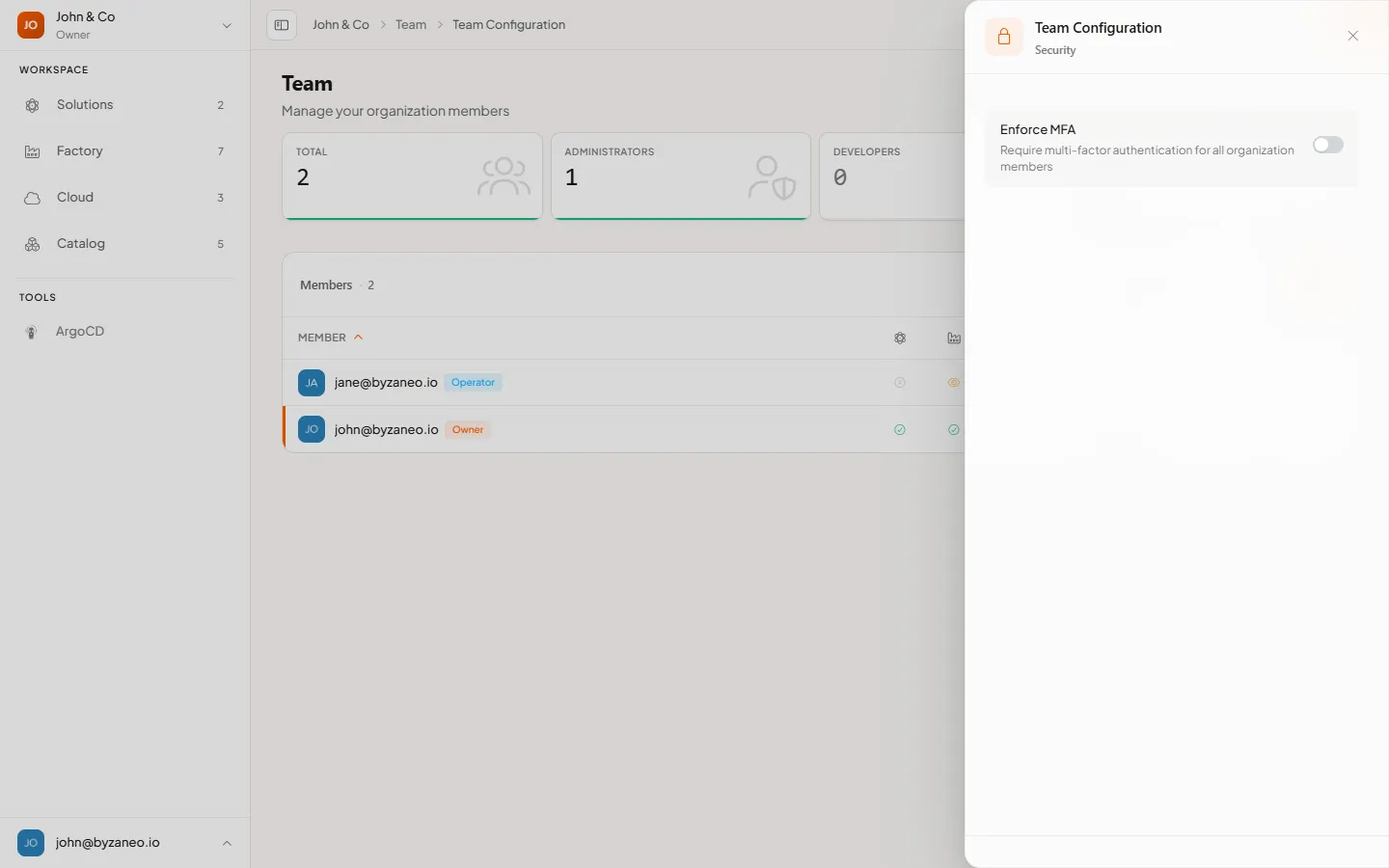Click the Team page heading
Viewport: 1389px width, 868px height.
(307, 84)
